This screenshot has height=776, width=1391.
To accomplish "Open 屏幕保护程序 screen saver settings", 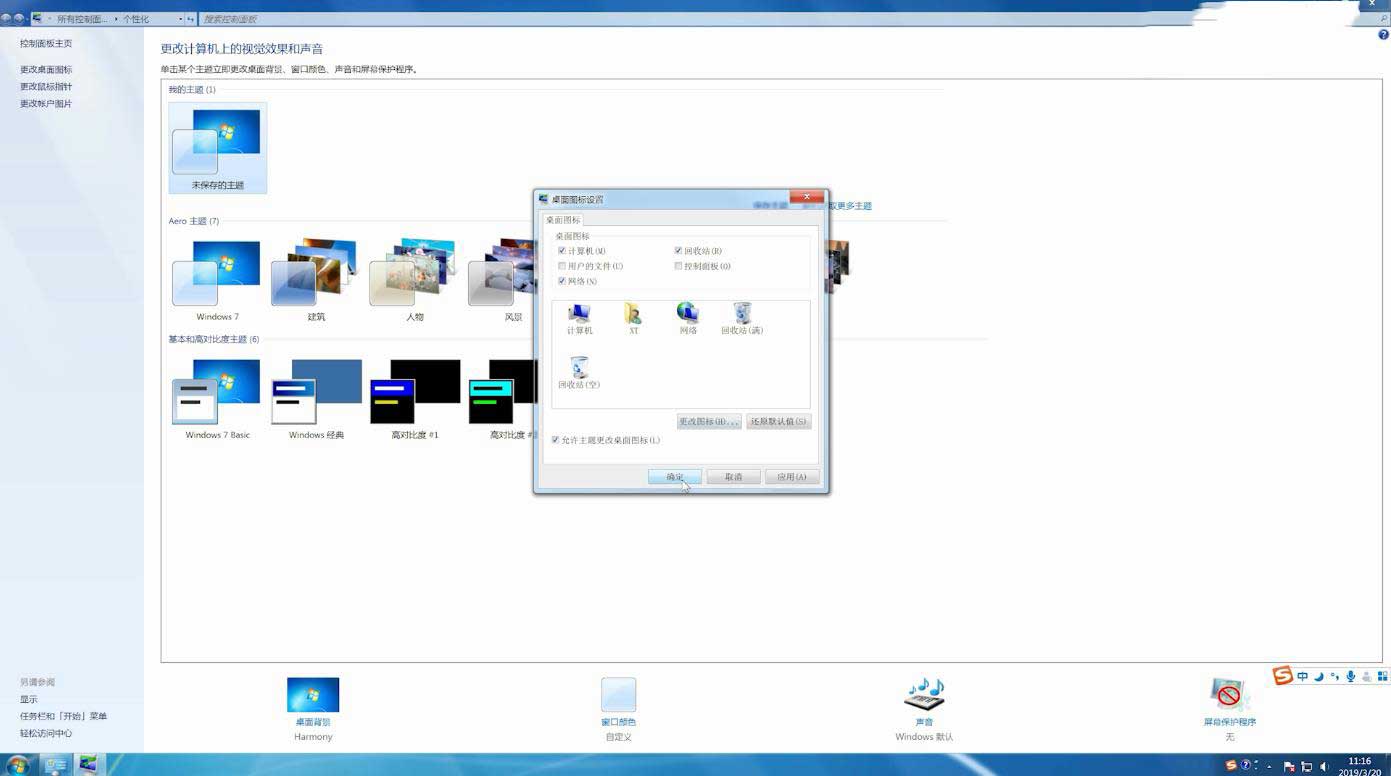I will 1229,708.
